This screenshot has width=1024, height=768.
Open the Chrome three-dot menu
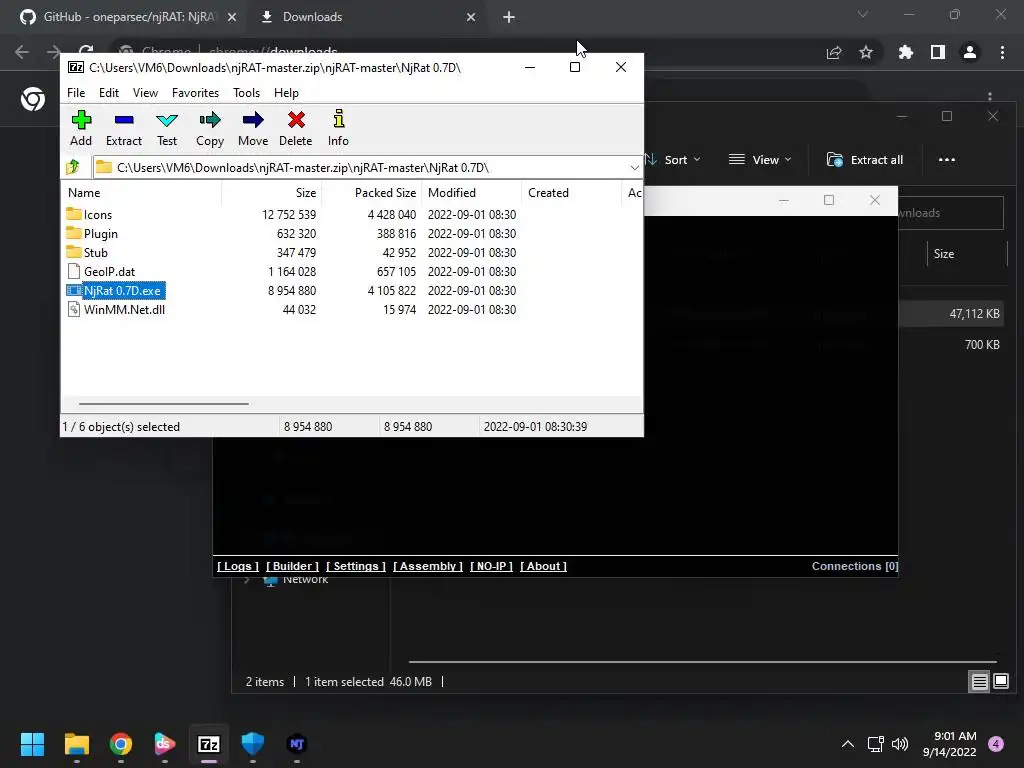point(1002,52)
